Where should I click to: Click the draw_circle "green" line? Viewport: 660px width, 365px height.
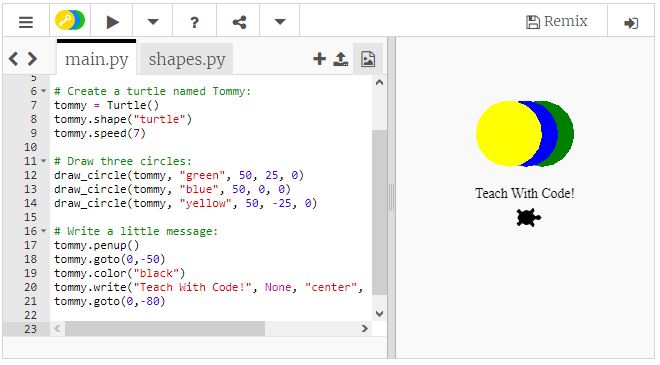[x=179, y=175]
